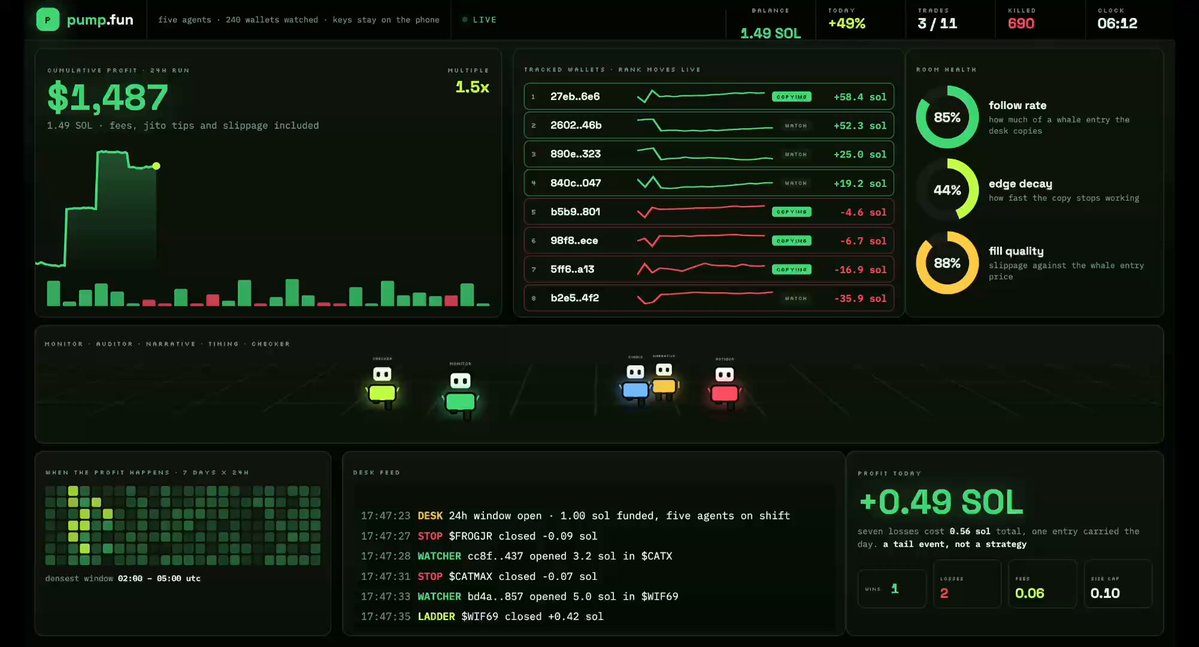
Task: Toggle the WATCH badge on wallet 2602..46b
Action: [x=795, y=125]
